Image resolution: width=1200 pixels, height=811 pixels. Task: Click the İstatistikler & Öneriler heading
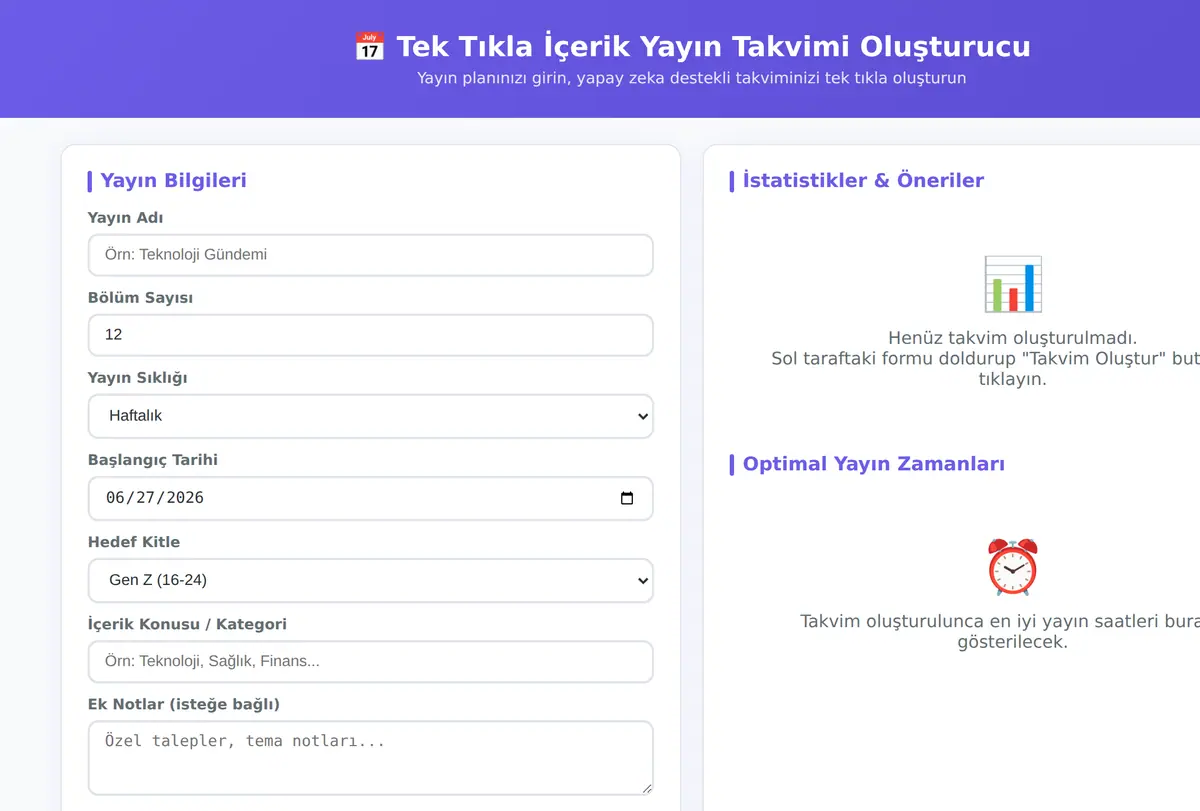tap(863, 180)
